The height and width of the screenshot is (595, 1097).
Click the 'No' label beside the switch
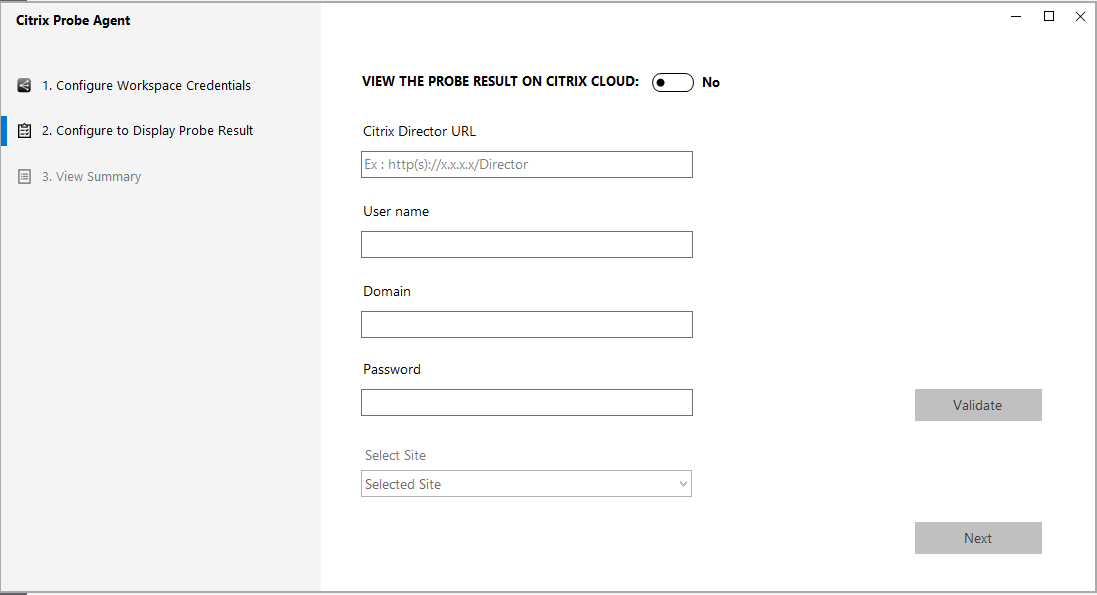[711, 82]
